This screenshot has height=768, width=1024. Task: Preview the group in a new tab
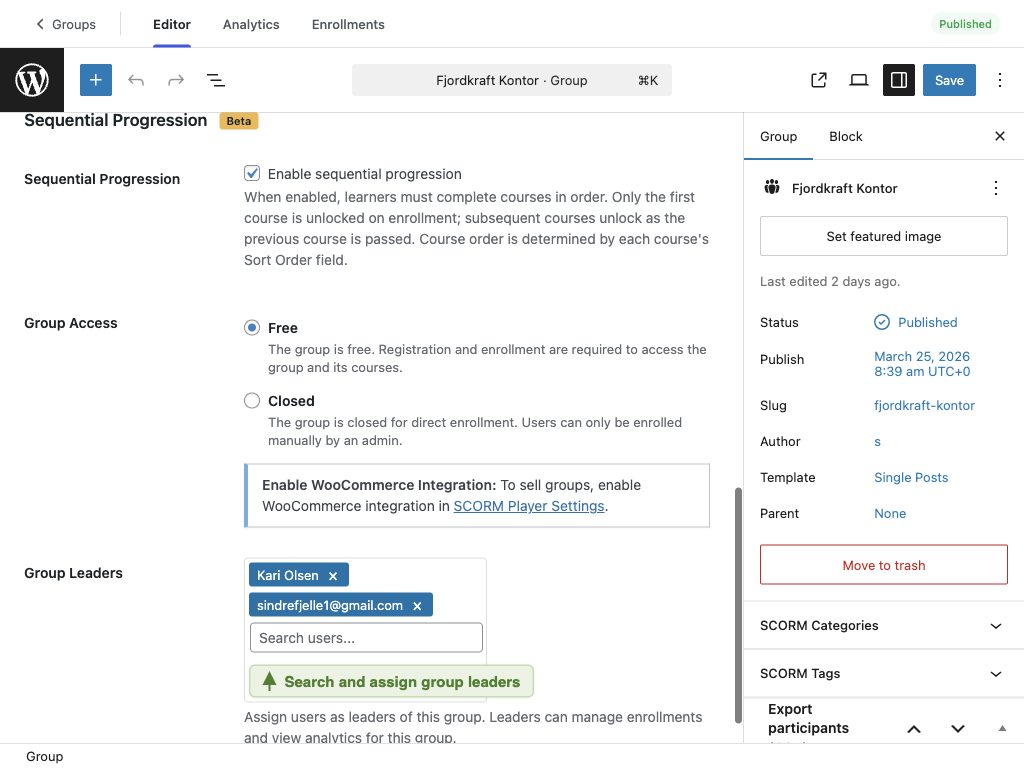point(818,79)
